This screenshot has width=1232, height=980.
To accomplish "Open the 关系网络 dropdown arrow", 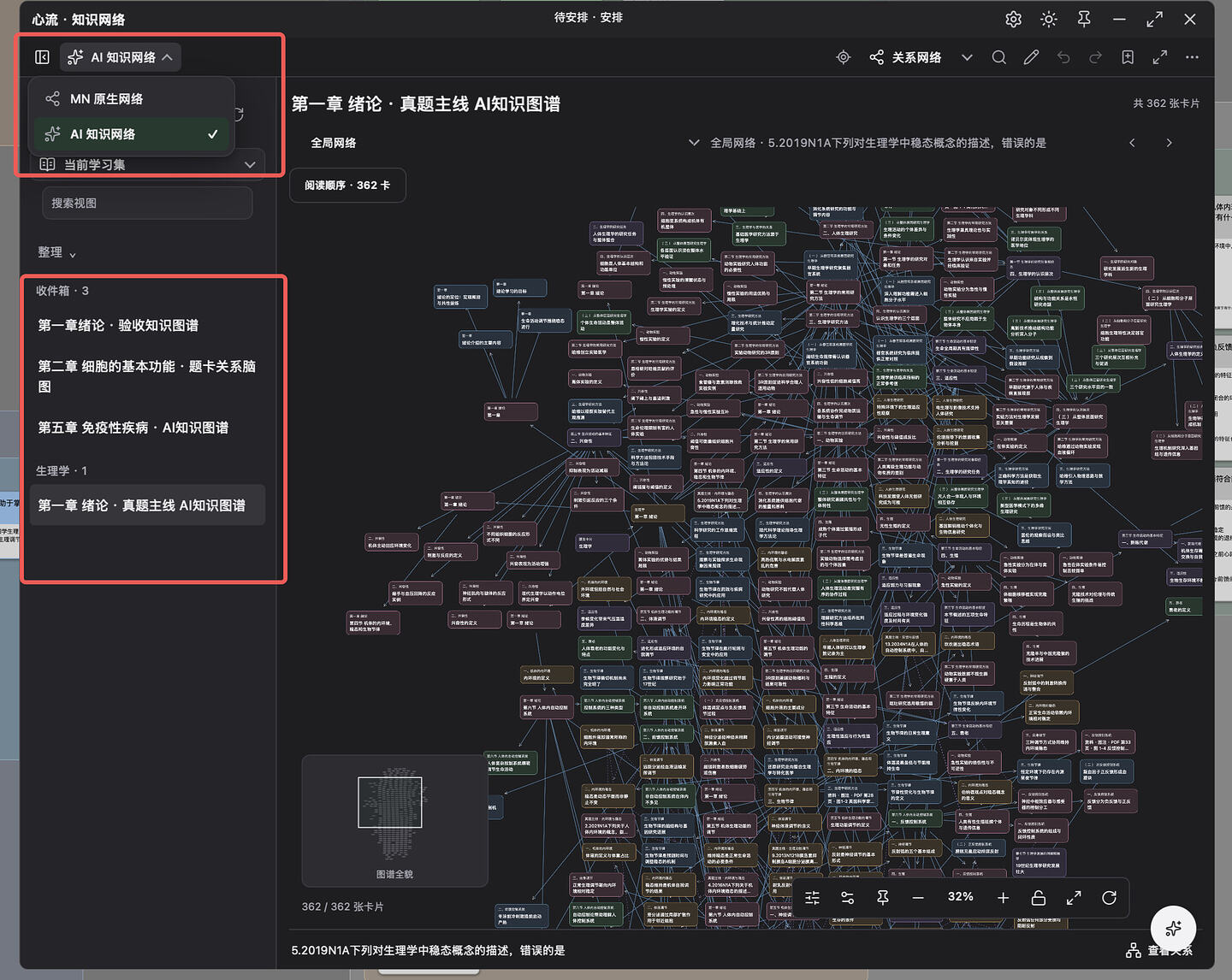I will (967, 57).
